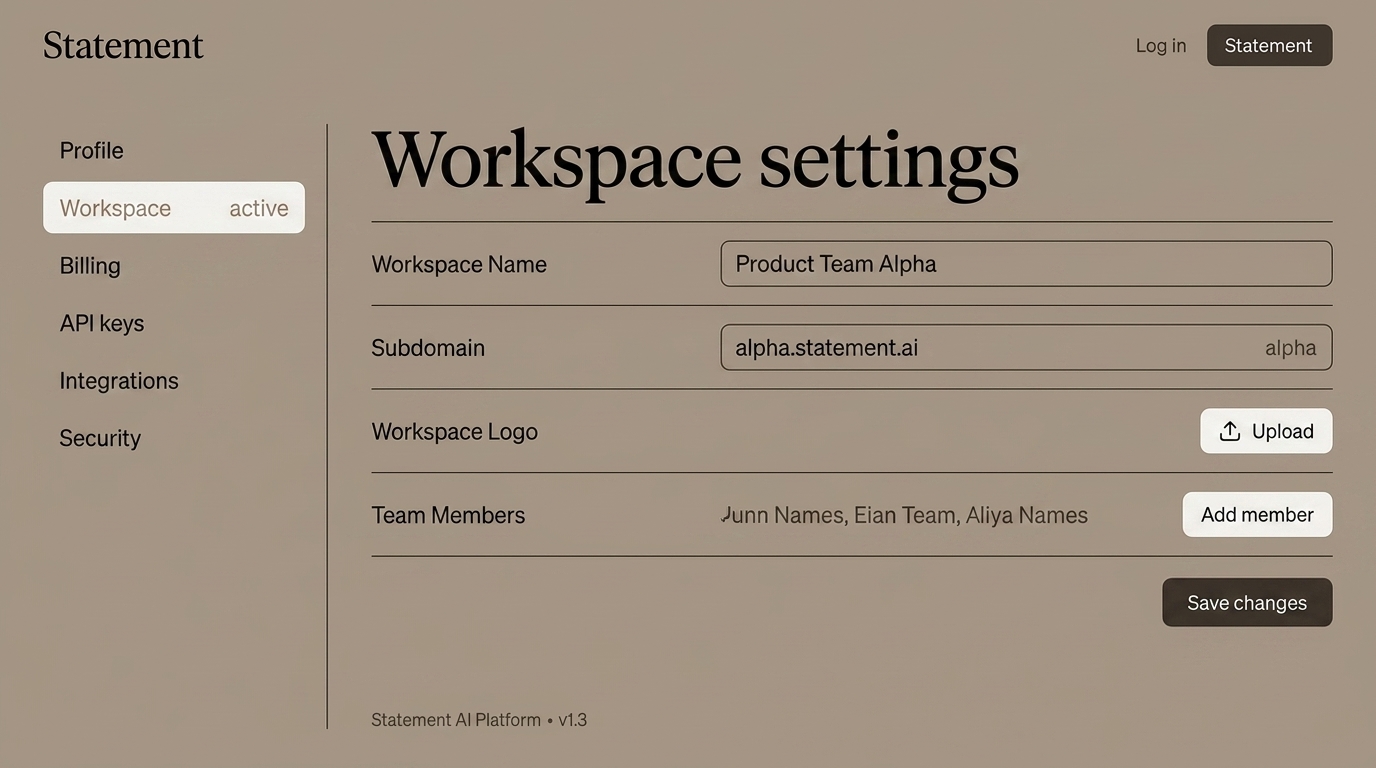Open the Profile settings section

pyautogui.click(x=91, y=151)
